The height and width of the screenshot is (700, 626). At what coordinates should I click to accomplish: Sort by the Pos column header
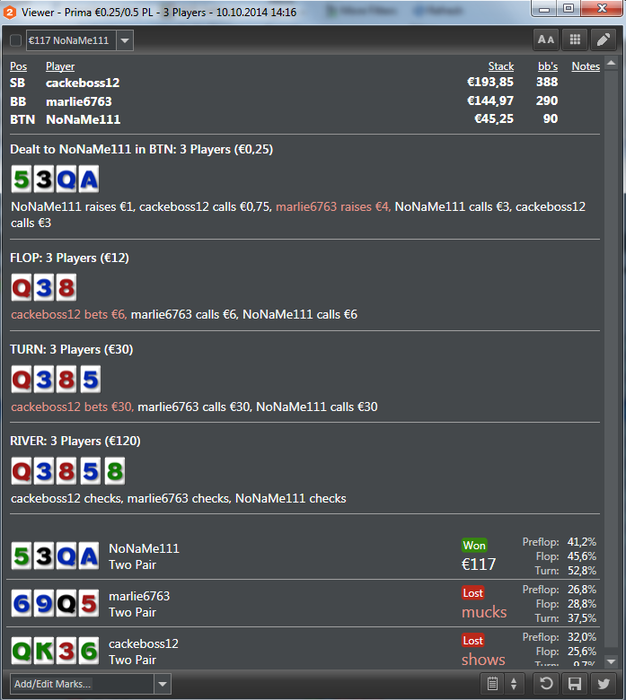pos(18,67)
